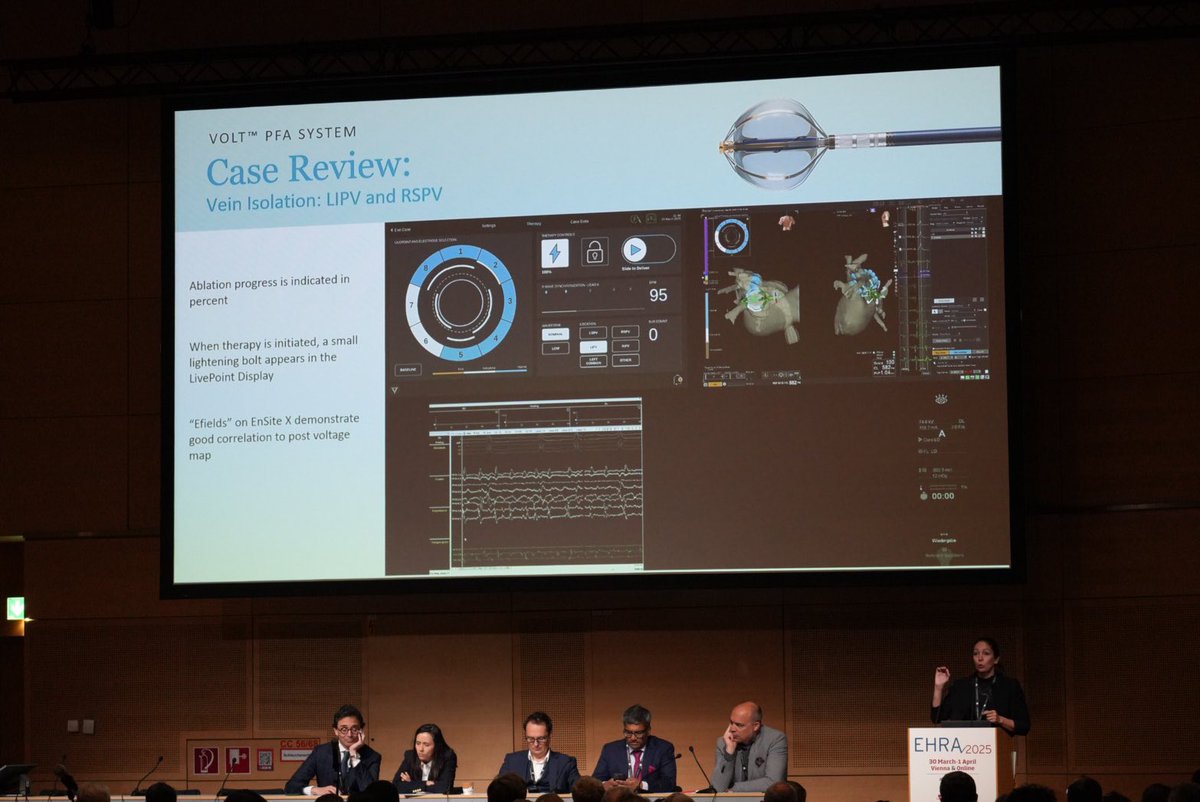Choose Other location button
This screenshot has height=802, width=1200.
click(x=625, y=360)
